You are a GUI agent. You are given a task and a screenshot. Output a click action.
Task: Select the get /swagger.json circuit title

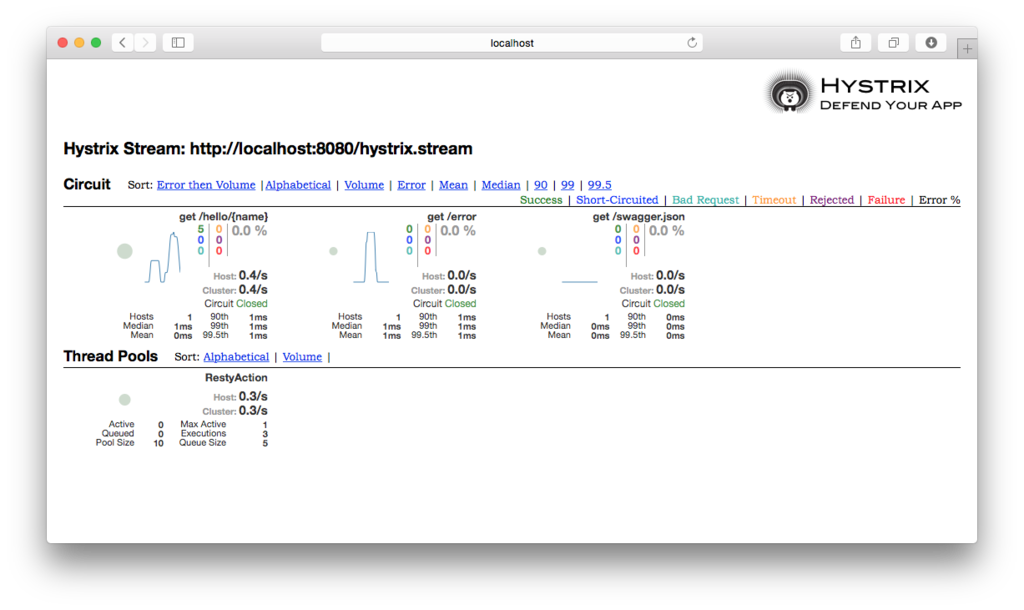tap(639, 216)
